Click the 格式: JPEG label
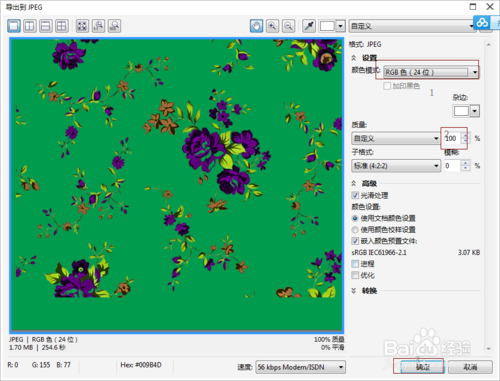 click(365, 44)
